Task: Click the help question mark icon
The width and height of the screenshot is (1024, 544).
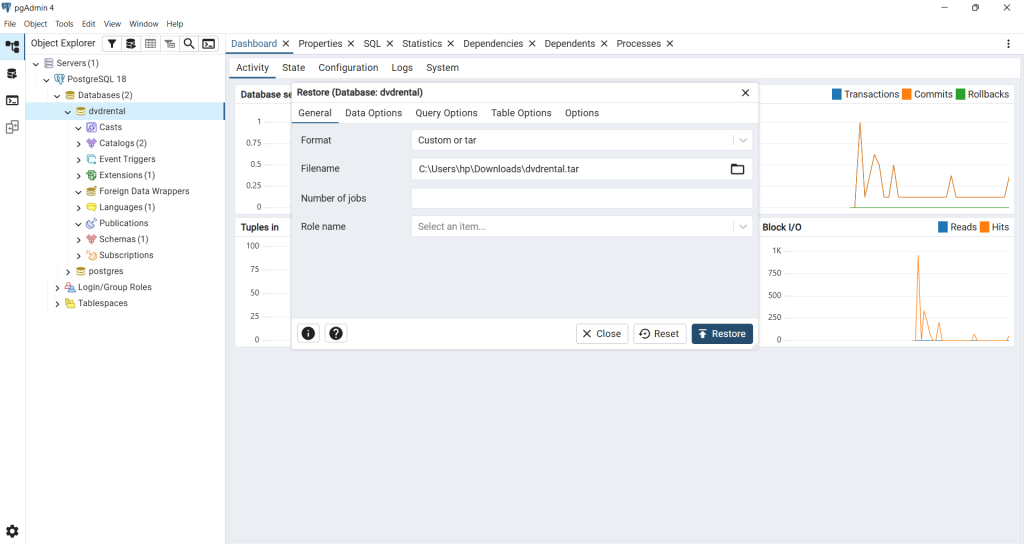Action: pyautogui.click(x=336, y=334)
